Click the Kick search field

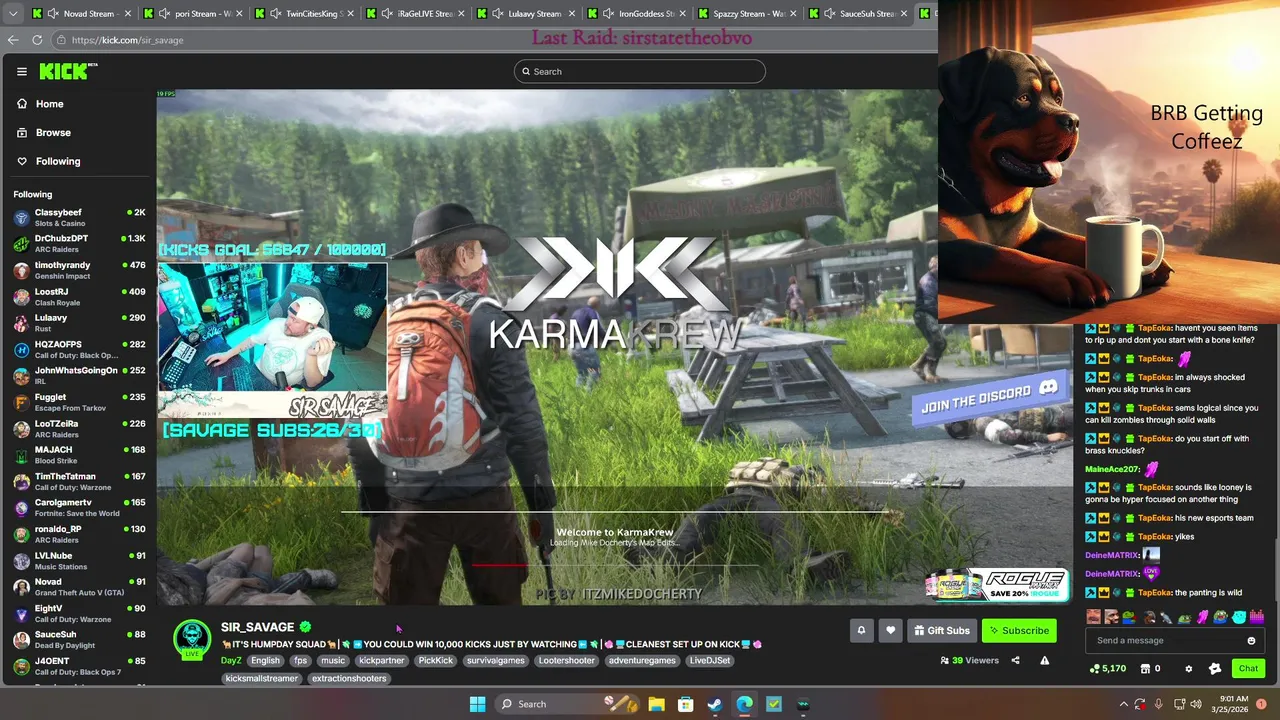click(640, 71)
